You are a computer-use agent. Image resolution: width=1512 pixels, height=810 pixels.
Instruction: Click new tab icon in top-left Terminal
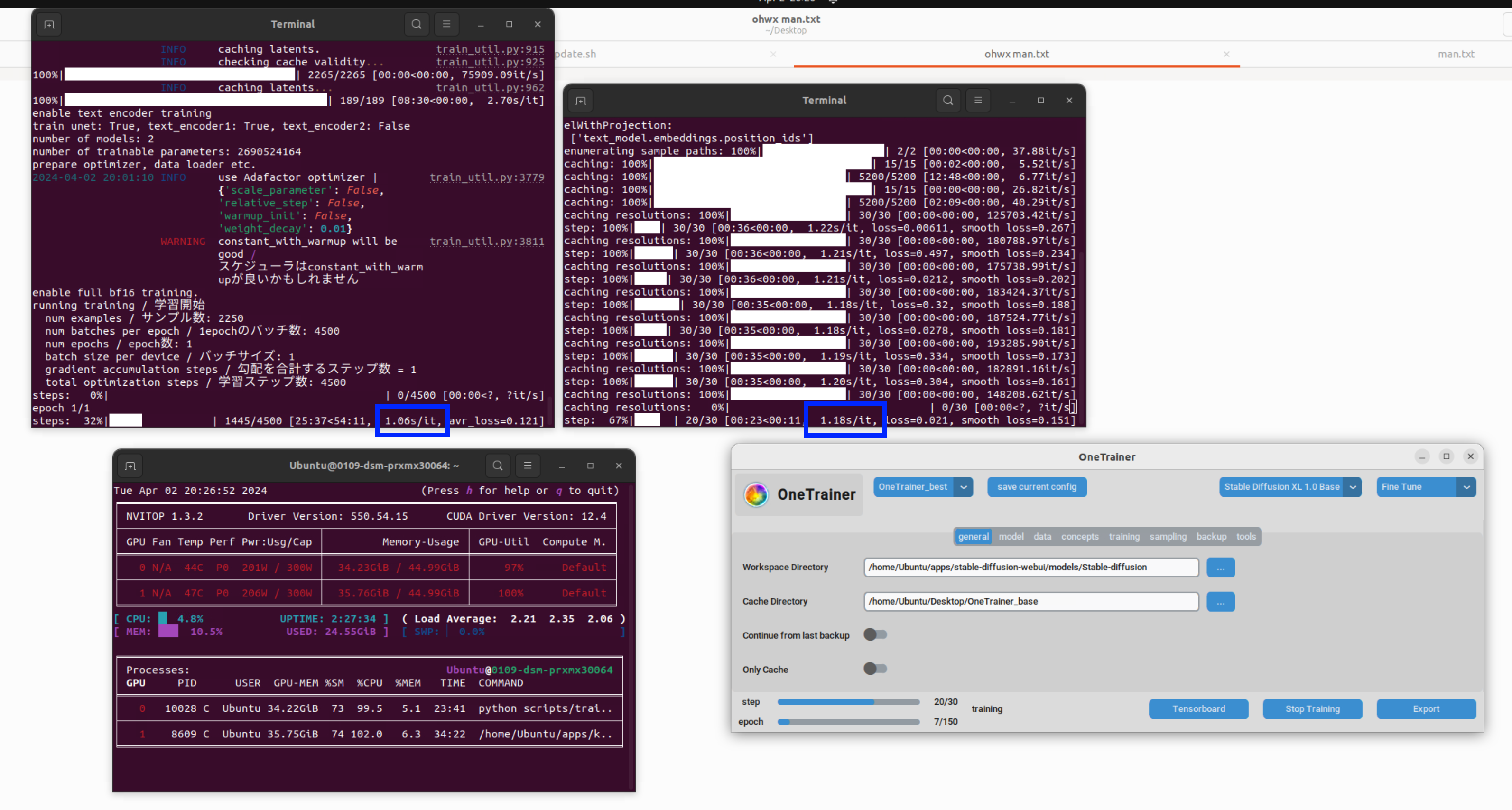point(49,25)
